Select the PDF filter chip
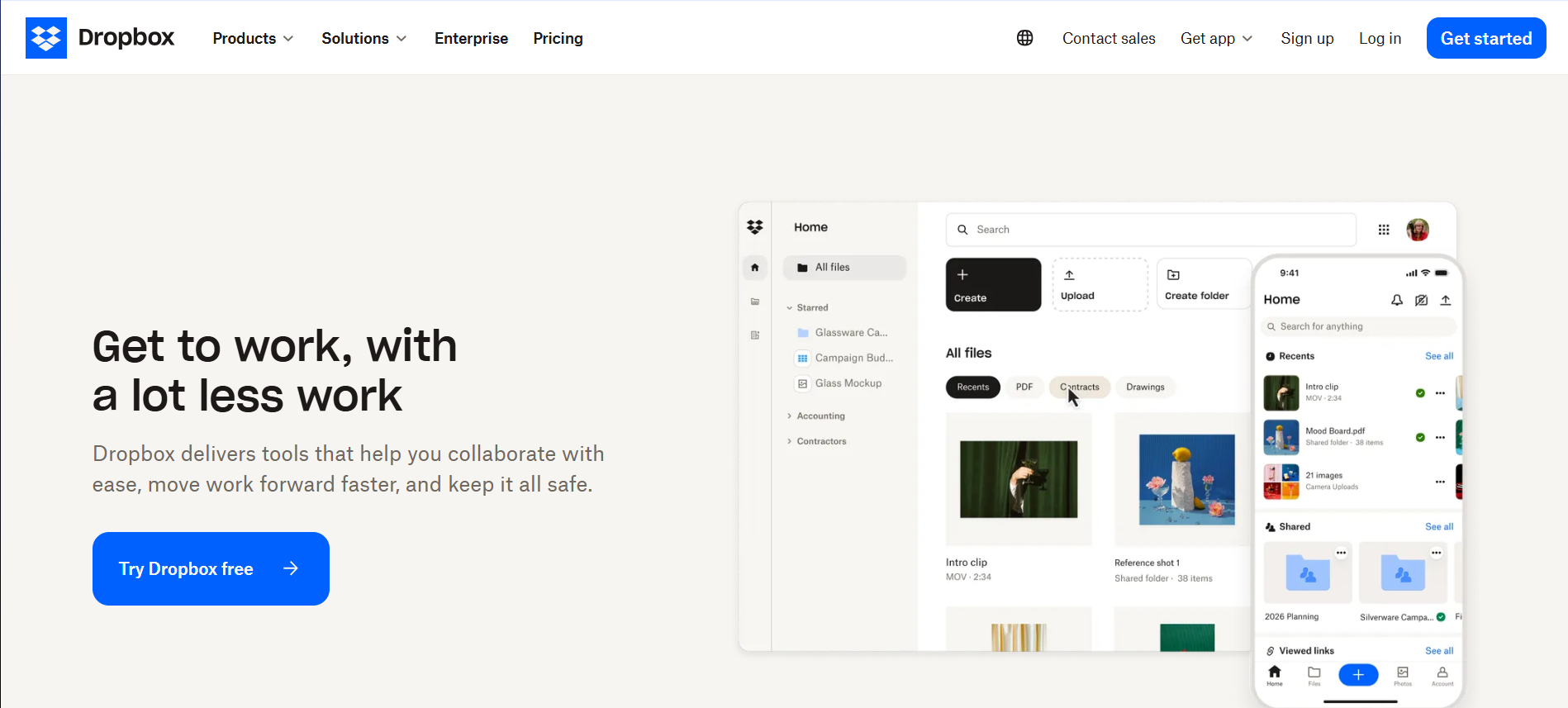The width and height of the screenshot is (1568, 708). click(x=1024, y=387)
